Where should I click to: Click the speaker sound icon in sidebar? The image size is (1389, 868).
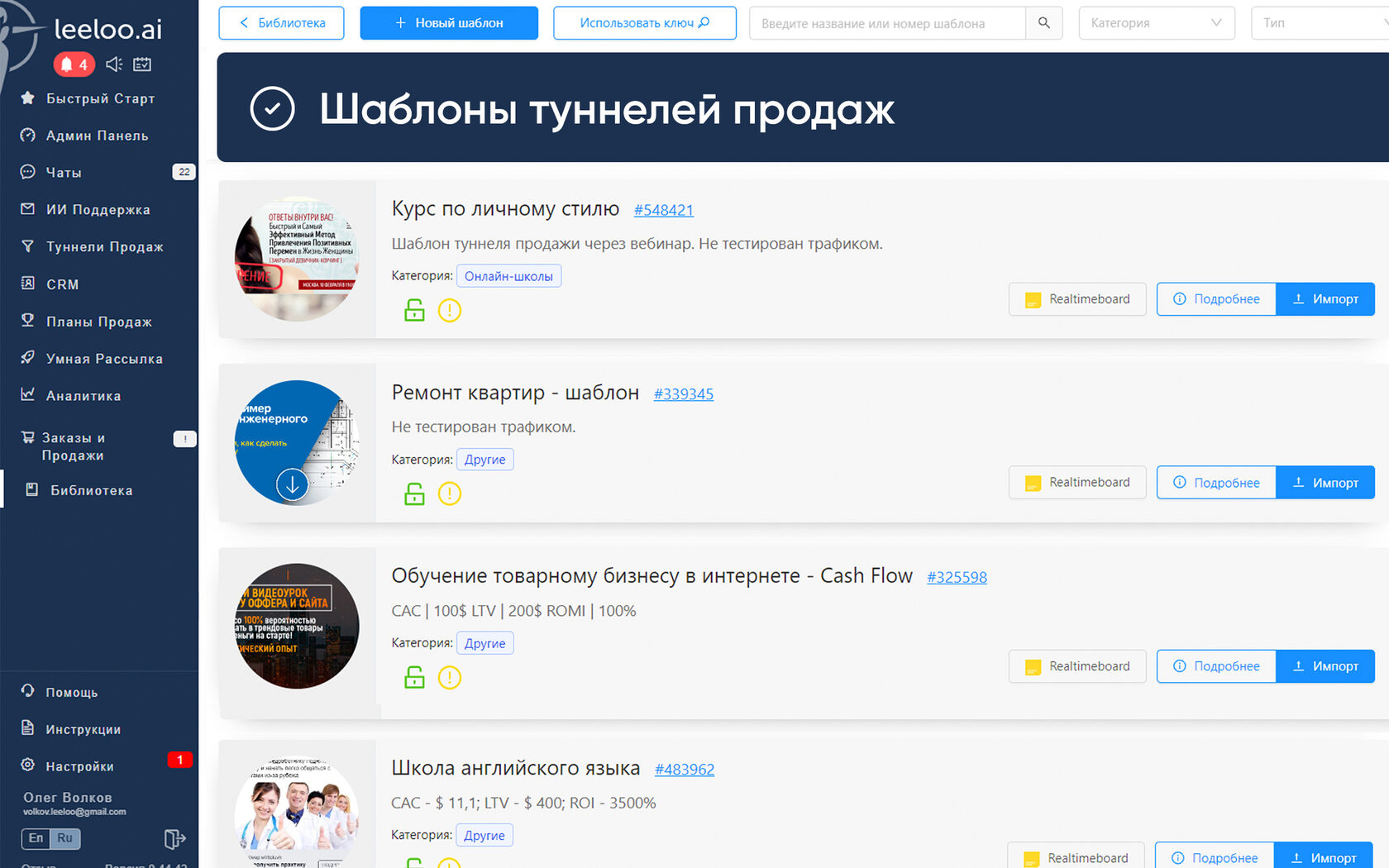coord(114,64)
